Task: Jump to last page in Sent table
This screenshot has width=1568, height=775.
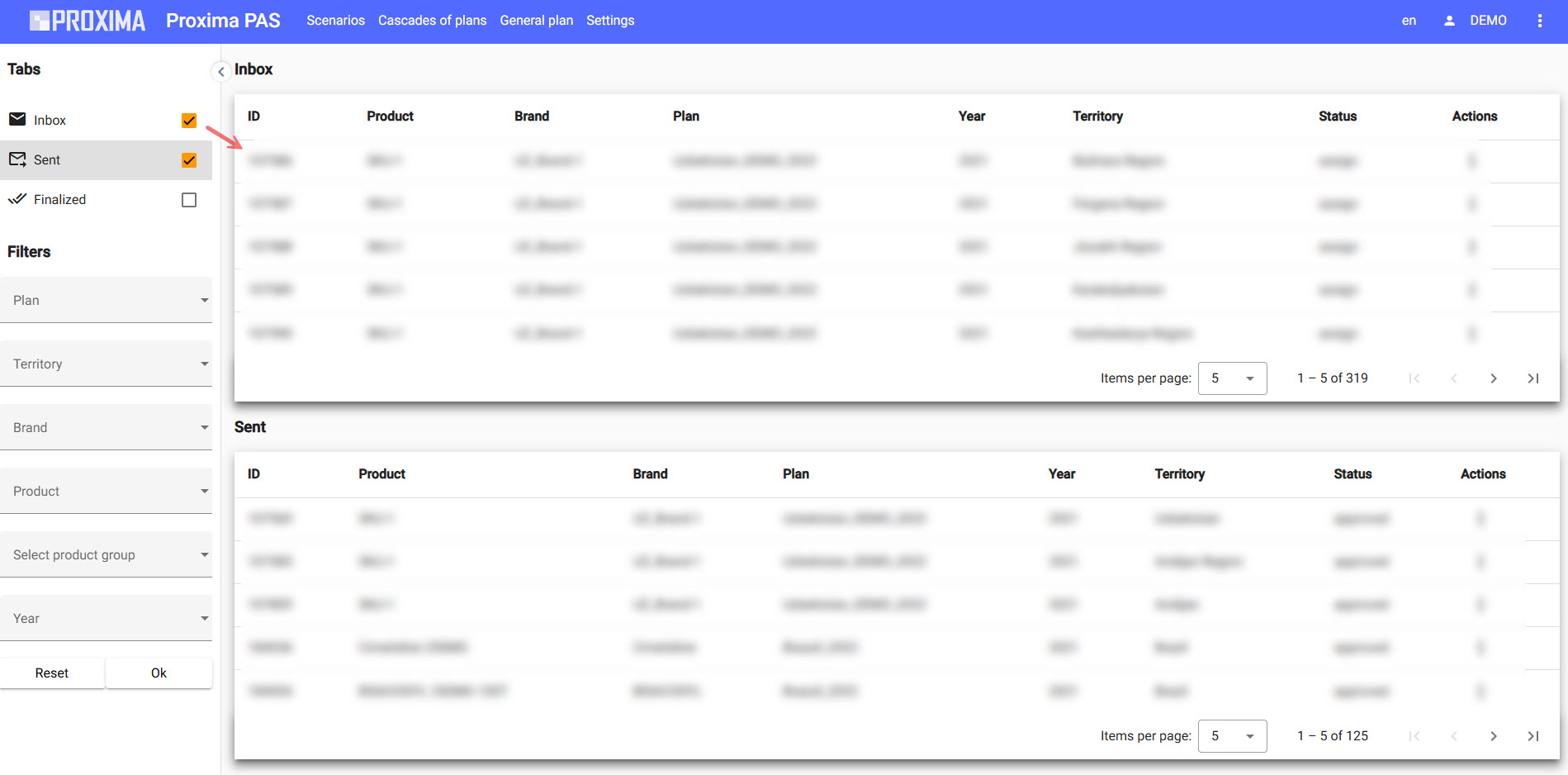Action: point(1532,736)
